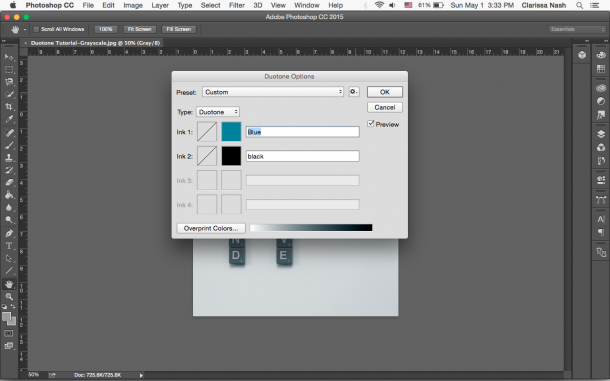
Task: Select the Dodge tool
Action: 9,220
